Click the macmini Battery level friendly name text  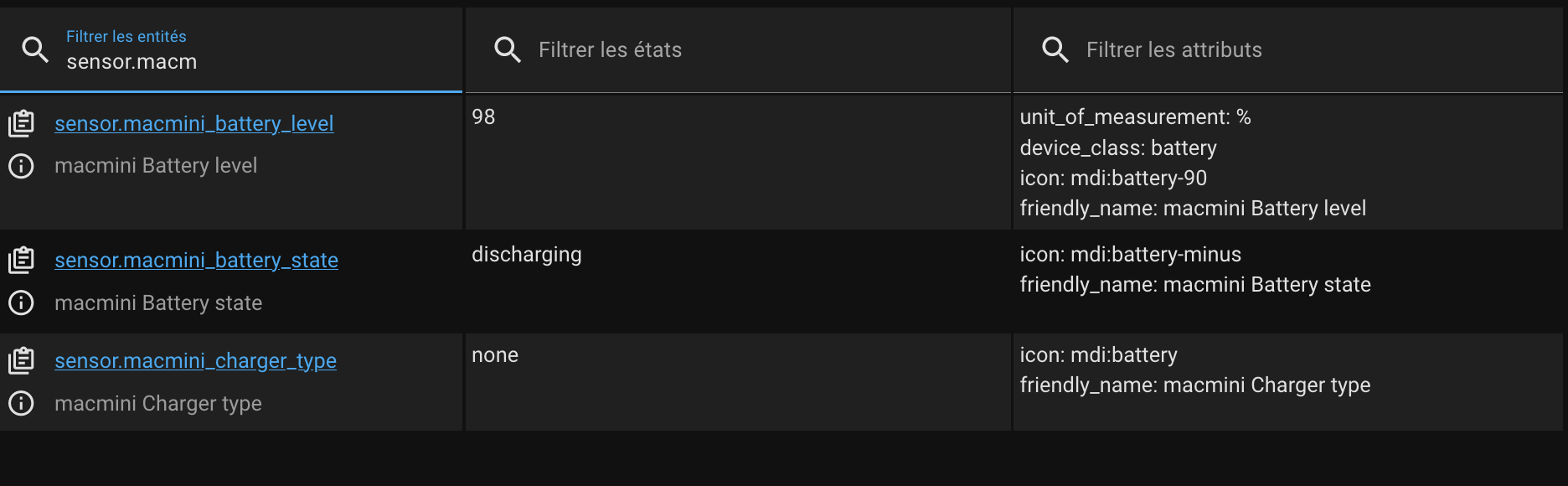tap(156, 165)
